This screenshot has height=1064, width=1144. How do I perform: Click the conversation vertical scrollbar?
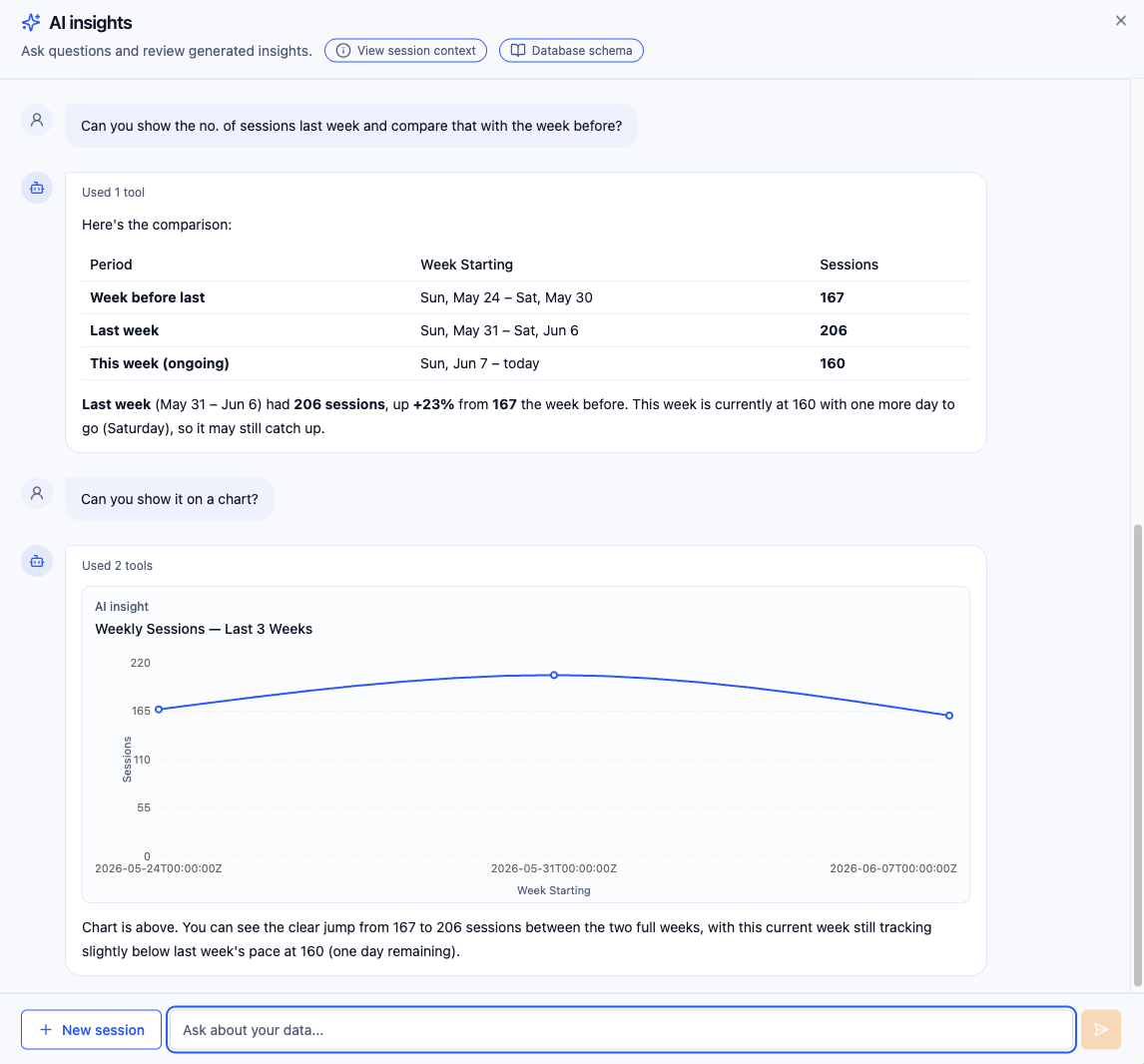click(1137, 755)
